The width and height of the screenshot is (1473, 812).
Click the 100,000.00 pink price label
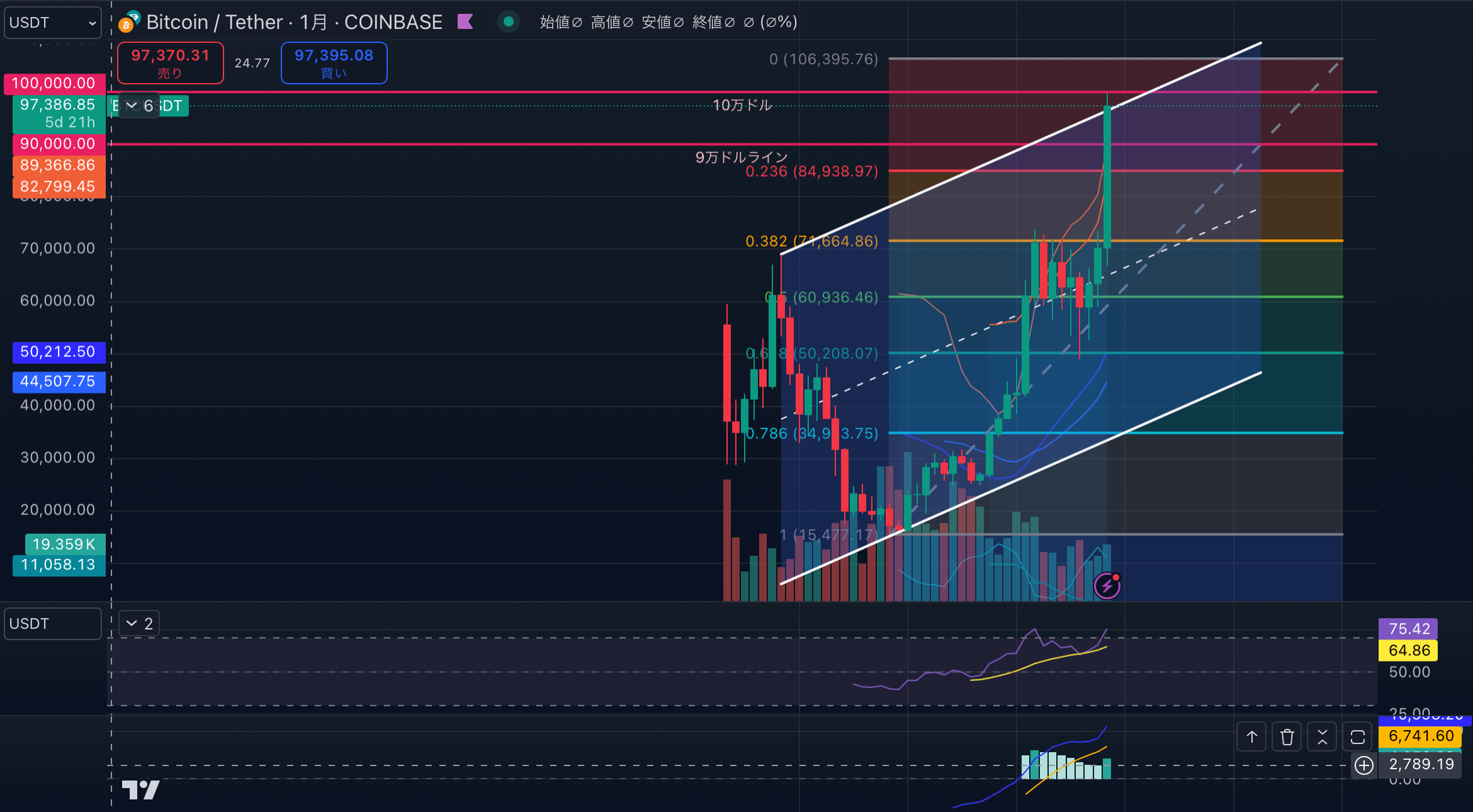tap(54, 83)
